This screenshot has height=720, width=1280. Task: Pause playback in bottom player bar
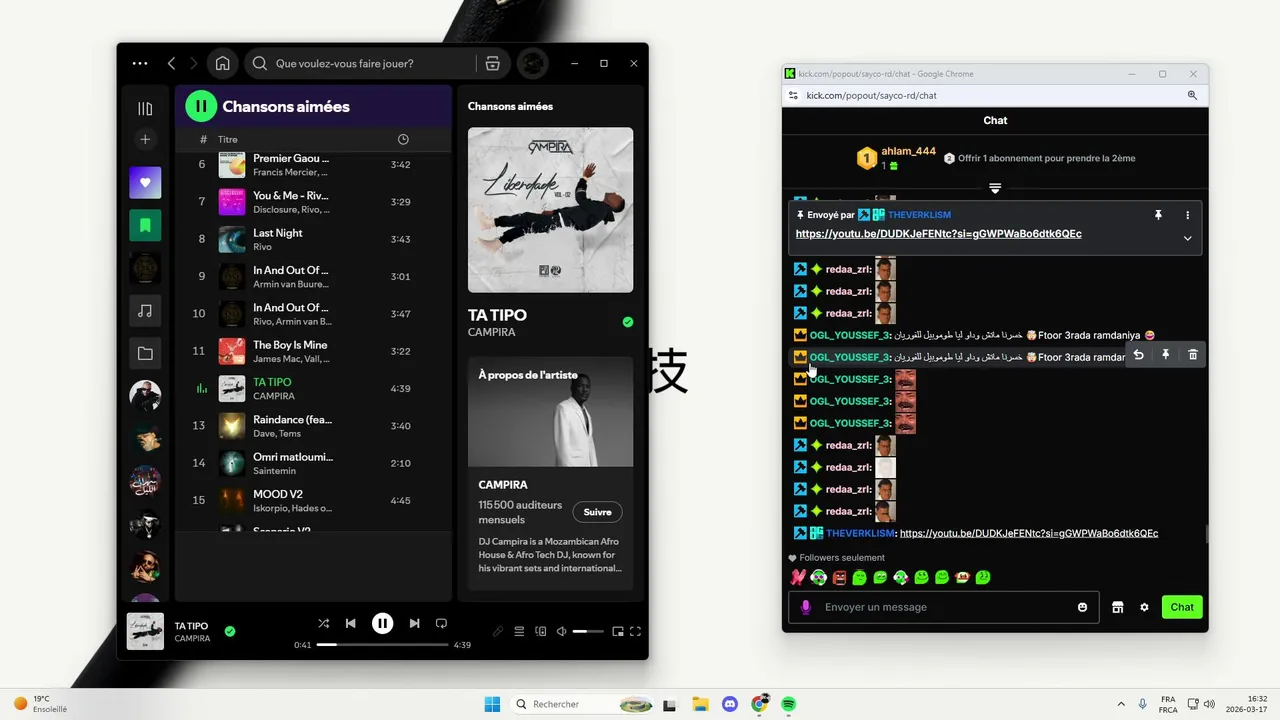point(382,623)
